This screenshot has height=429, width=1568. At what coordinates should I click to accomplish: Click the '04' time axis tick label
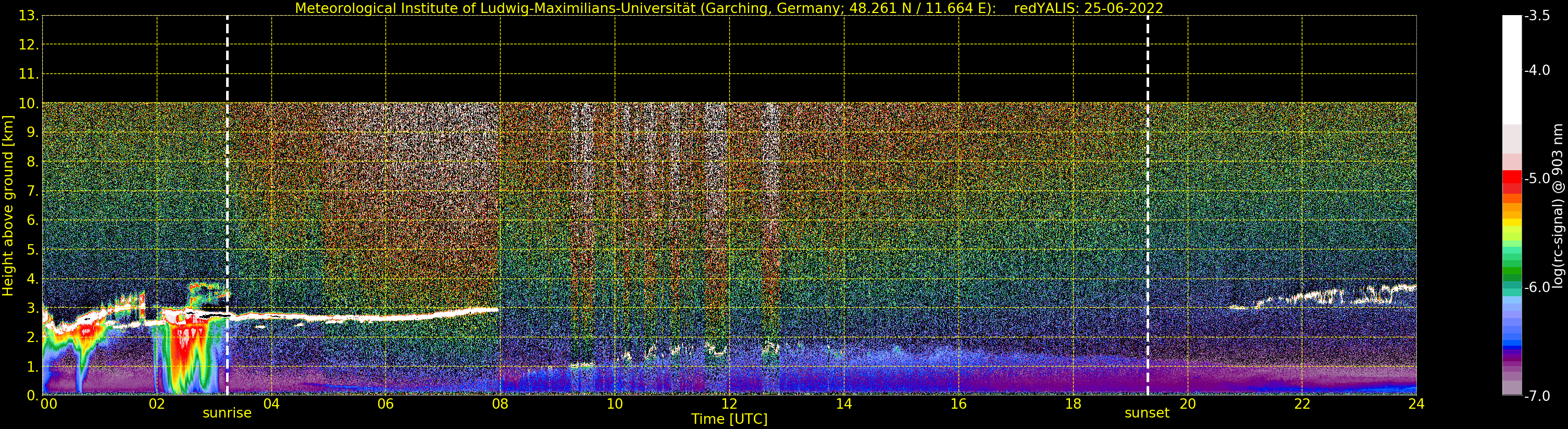pos(271,404)
